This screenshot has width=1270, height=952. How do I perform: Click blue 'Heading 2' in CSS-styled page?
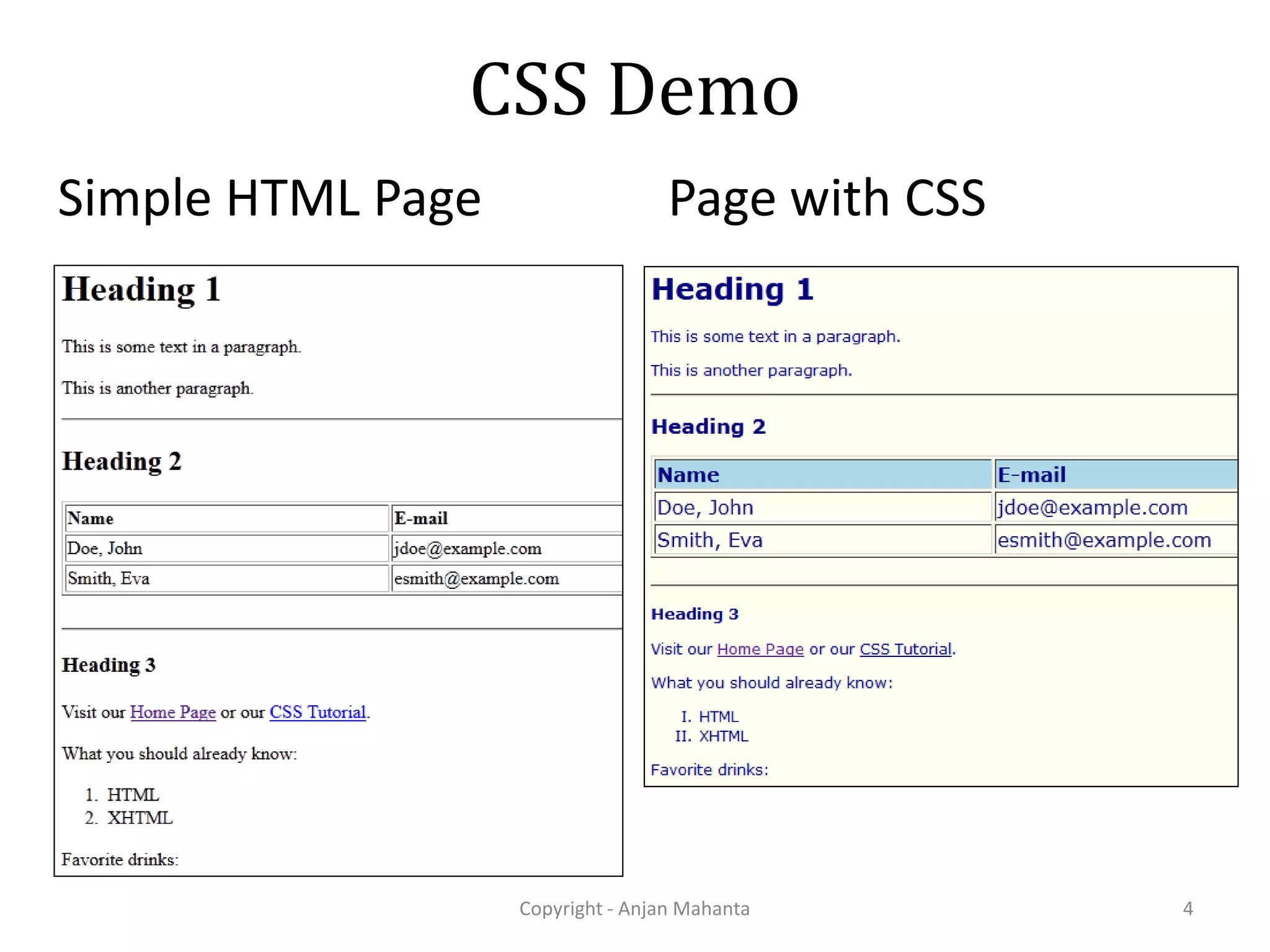(709, 426)
